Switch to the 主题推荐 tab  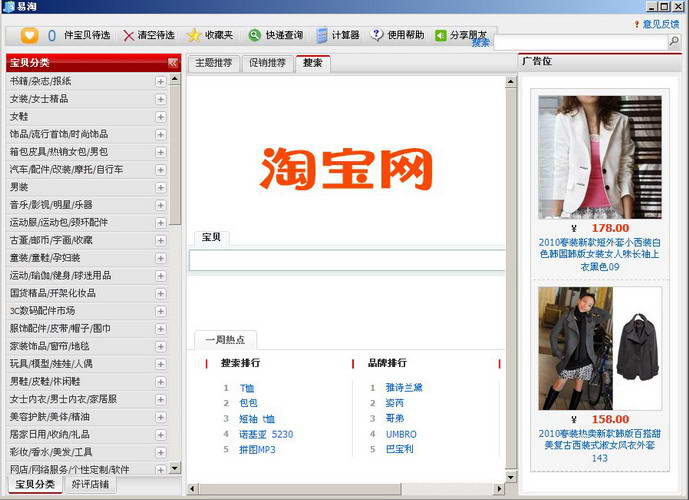click(x=214, y=63)
